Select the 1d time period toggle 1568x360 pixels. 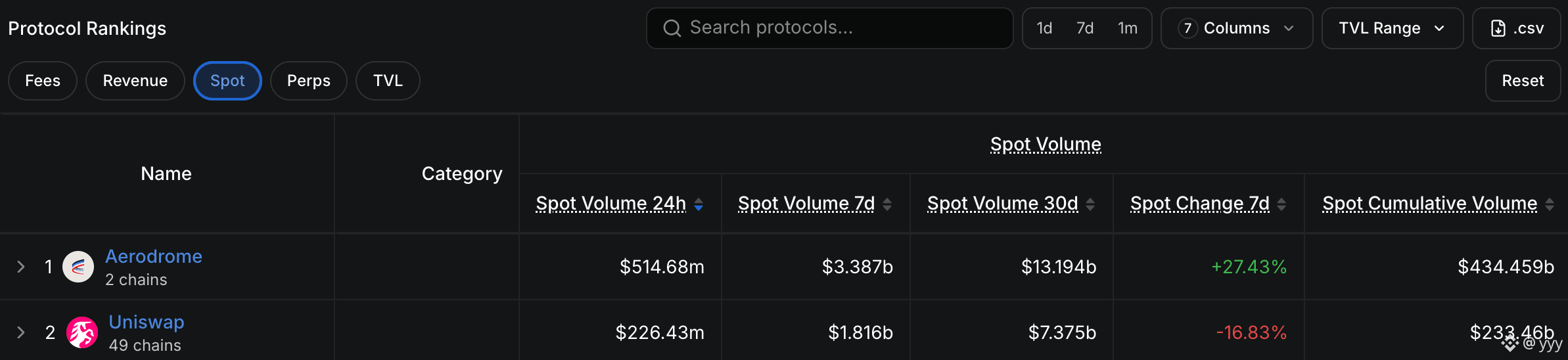coord(1044,28)
